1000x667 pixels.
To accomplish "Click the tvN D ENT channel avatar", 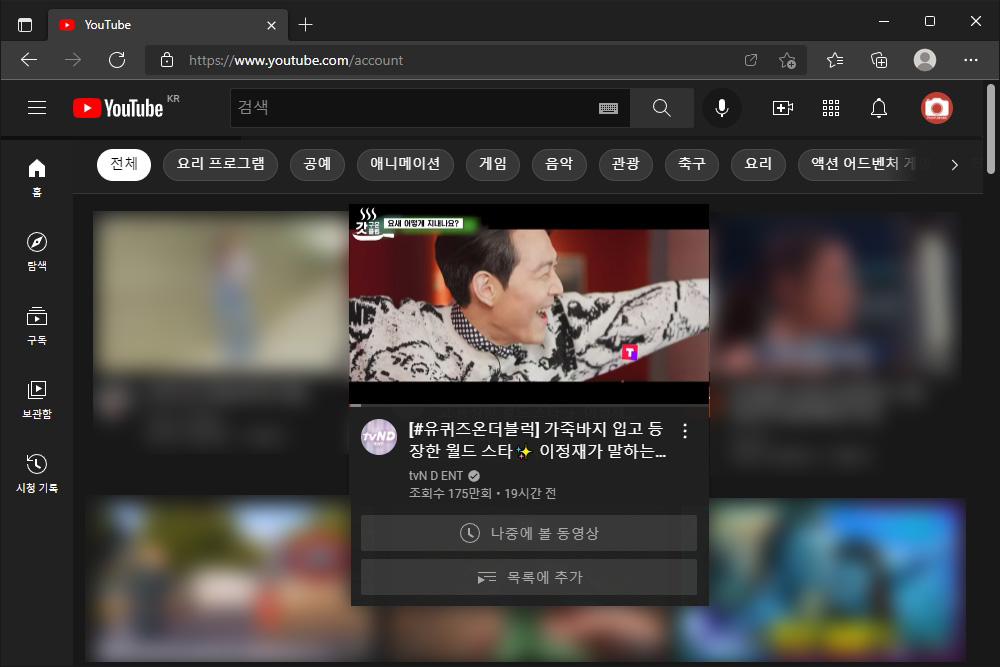I will tap(379, 437).
